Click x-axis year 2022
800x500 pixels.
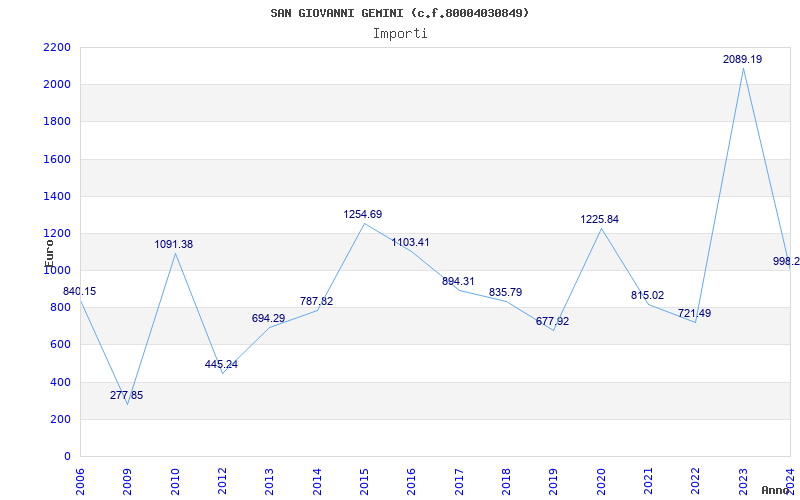click(696, 482)
